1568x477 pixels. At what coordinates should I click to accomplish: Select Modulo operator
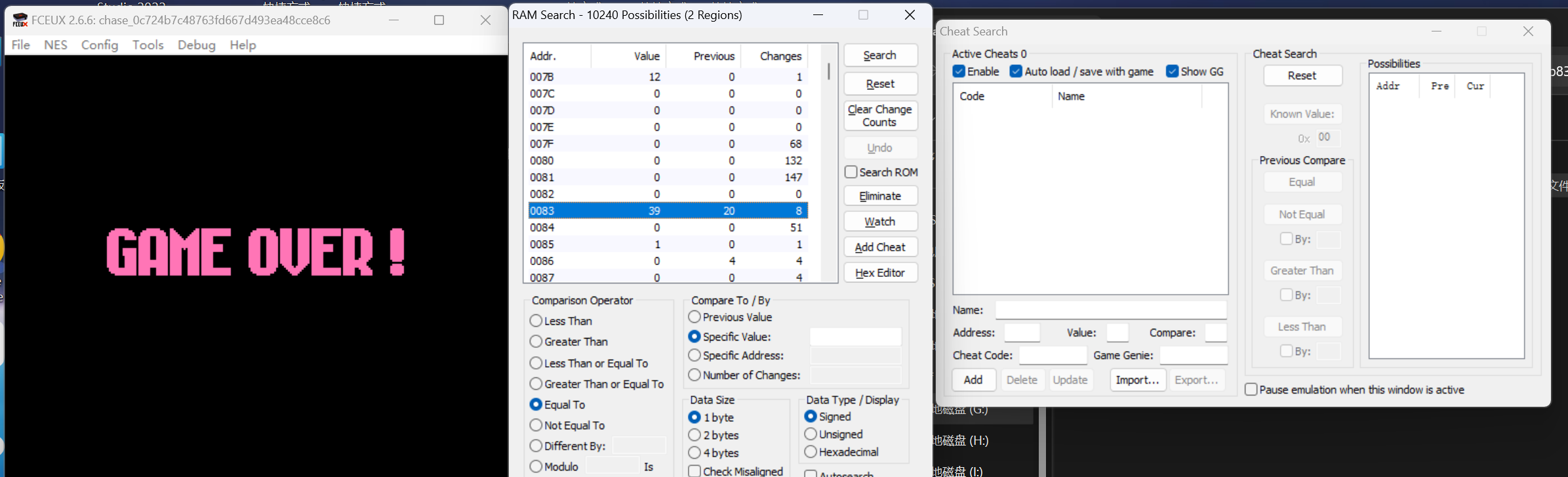click(x=554, y=467)
